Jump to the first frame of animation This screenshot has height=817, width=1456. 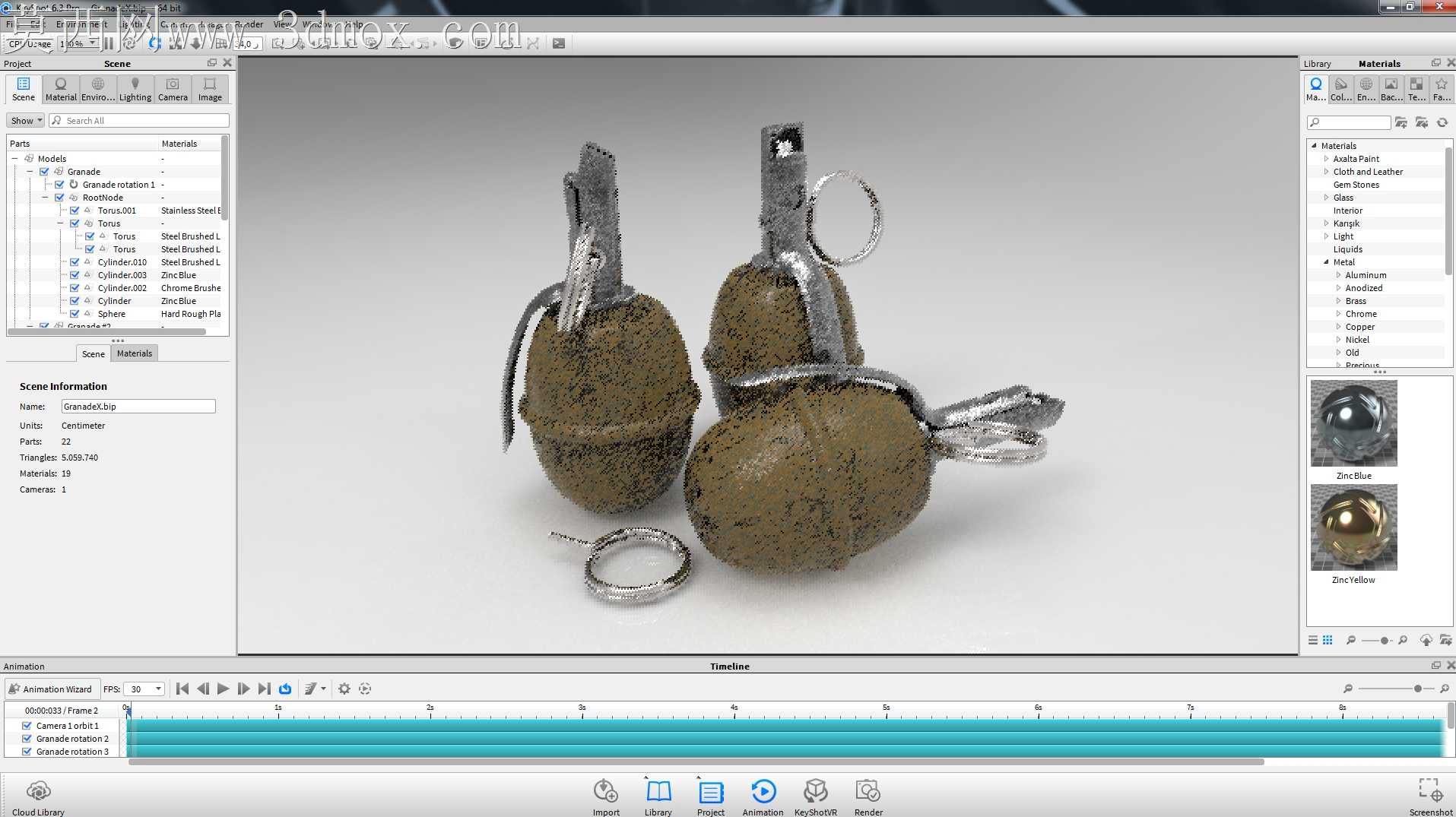click(x=182, y=689)
